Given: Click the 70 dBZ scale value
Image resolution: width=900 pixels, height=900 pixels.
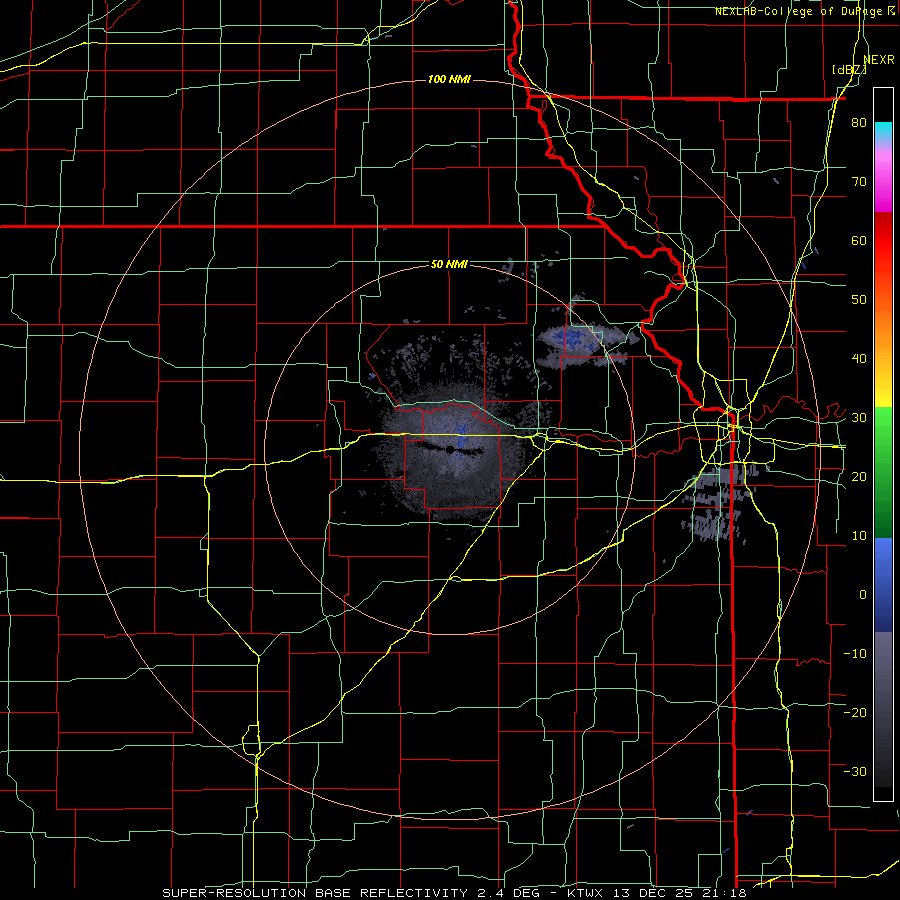Looking at the screenshot, I should coord(859,181).
